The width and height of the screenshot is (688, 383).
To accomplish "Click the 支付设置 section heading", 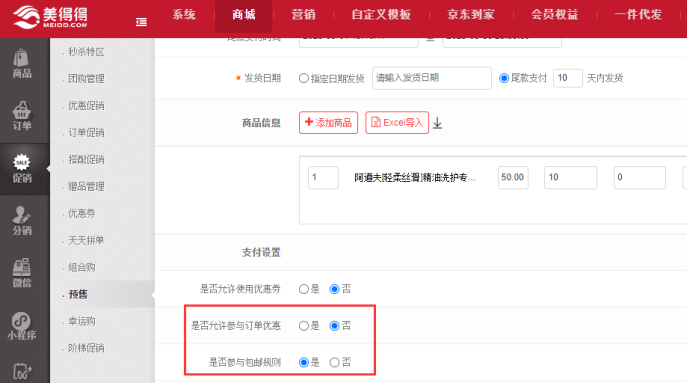I will tap(261, 252).
